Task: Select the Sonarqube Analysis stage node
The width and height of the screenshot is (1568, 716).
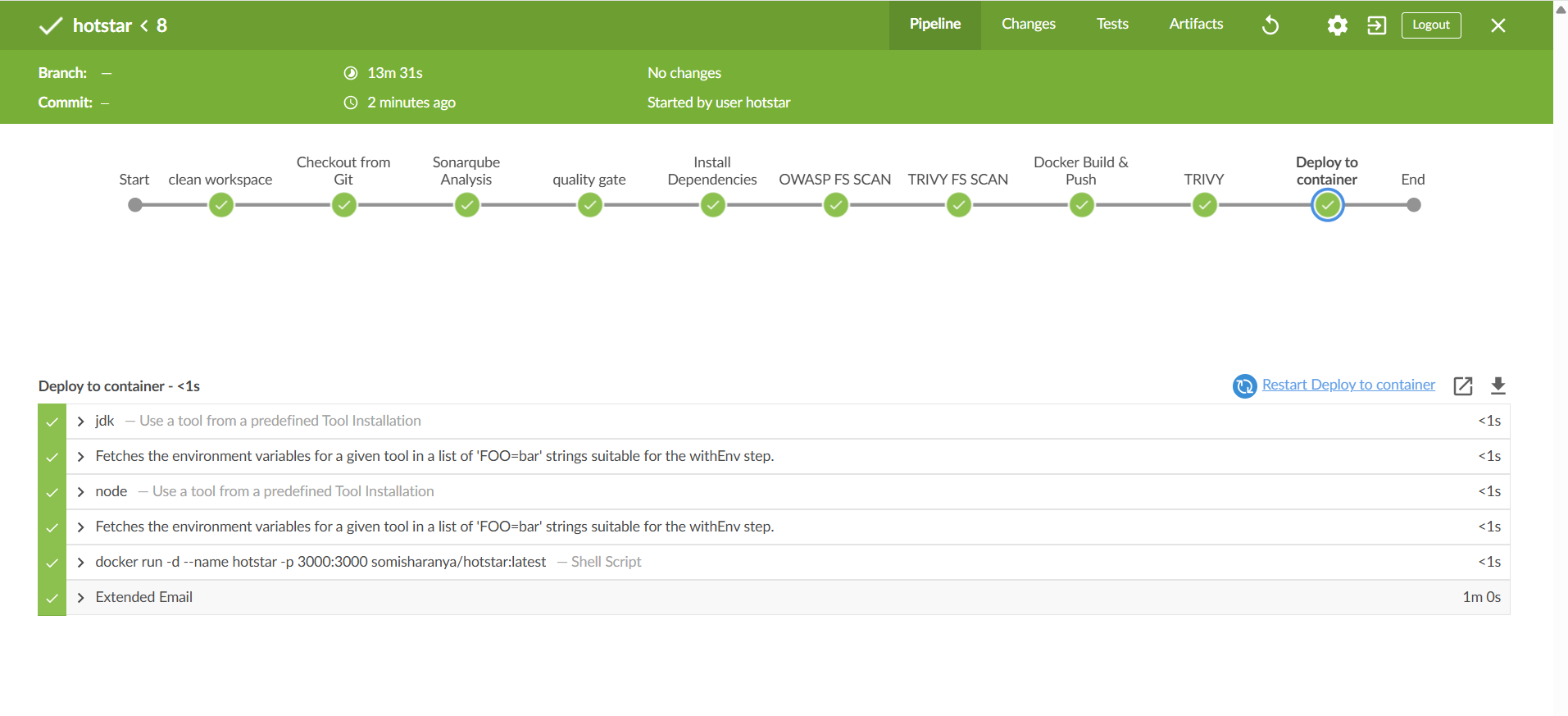Action: tap(467, 205)
